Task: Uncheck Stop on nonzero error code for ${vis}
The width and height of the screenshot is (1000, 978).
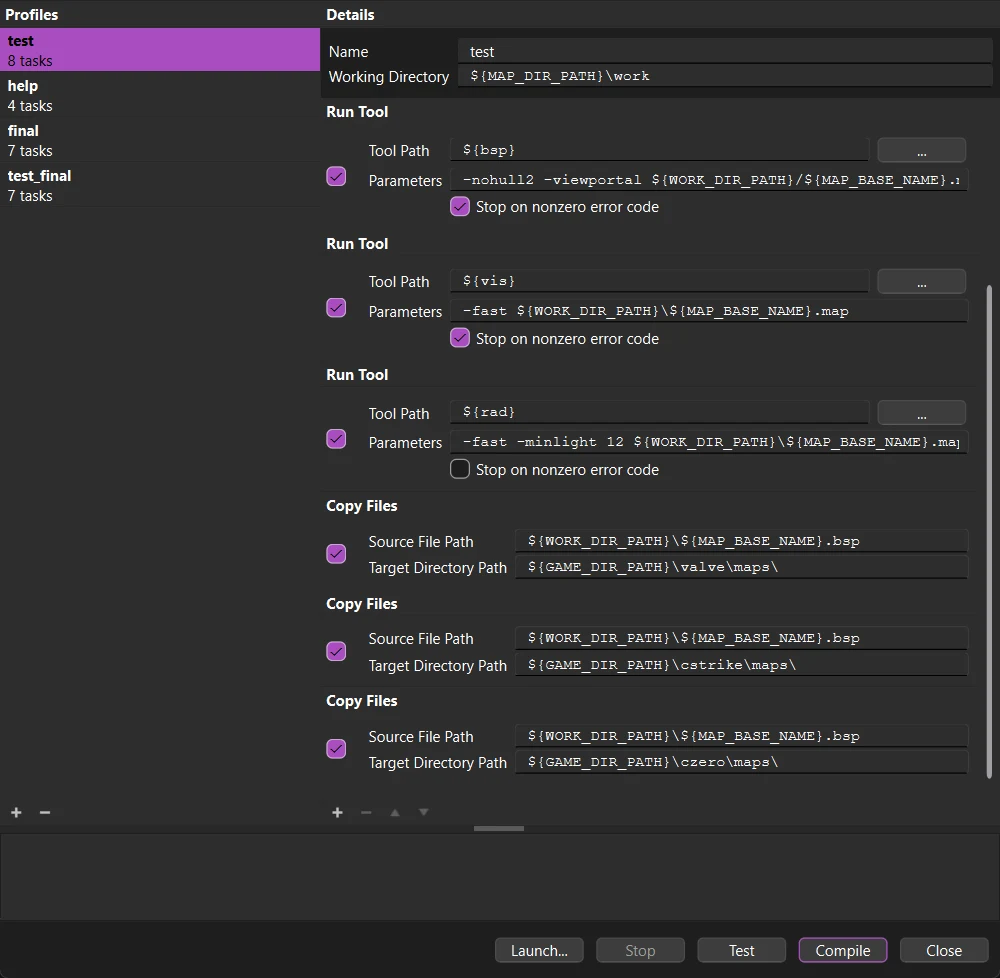Action: pos(460,338)
